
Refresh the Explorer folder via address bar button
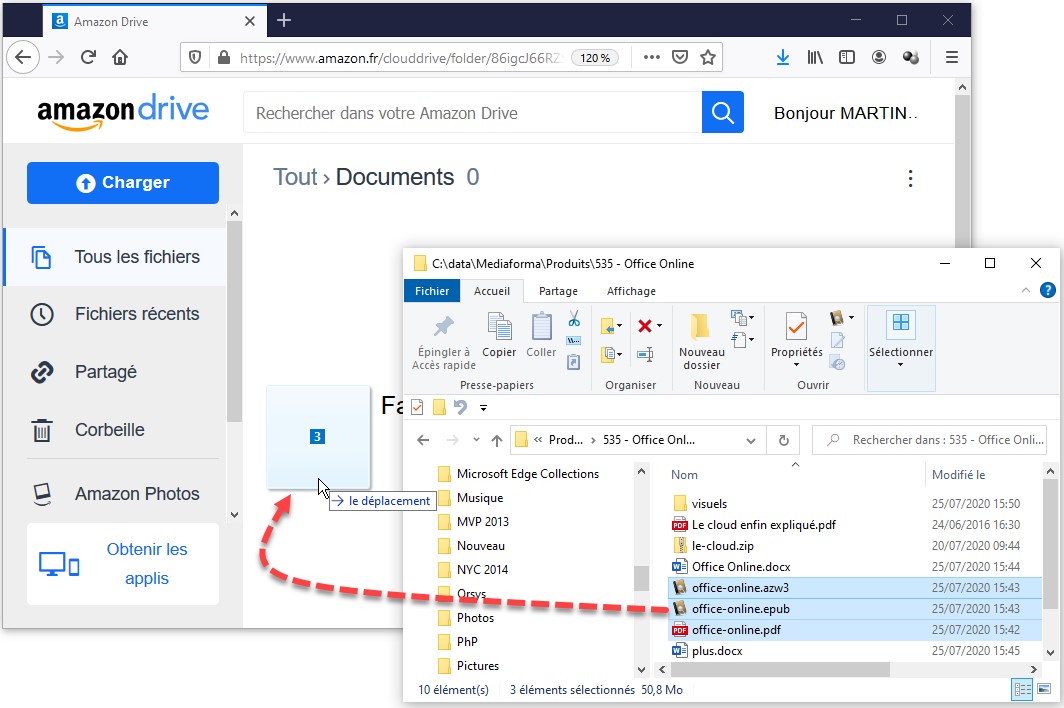click(783, 440)
